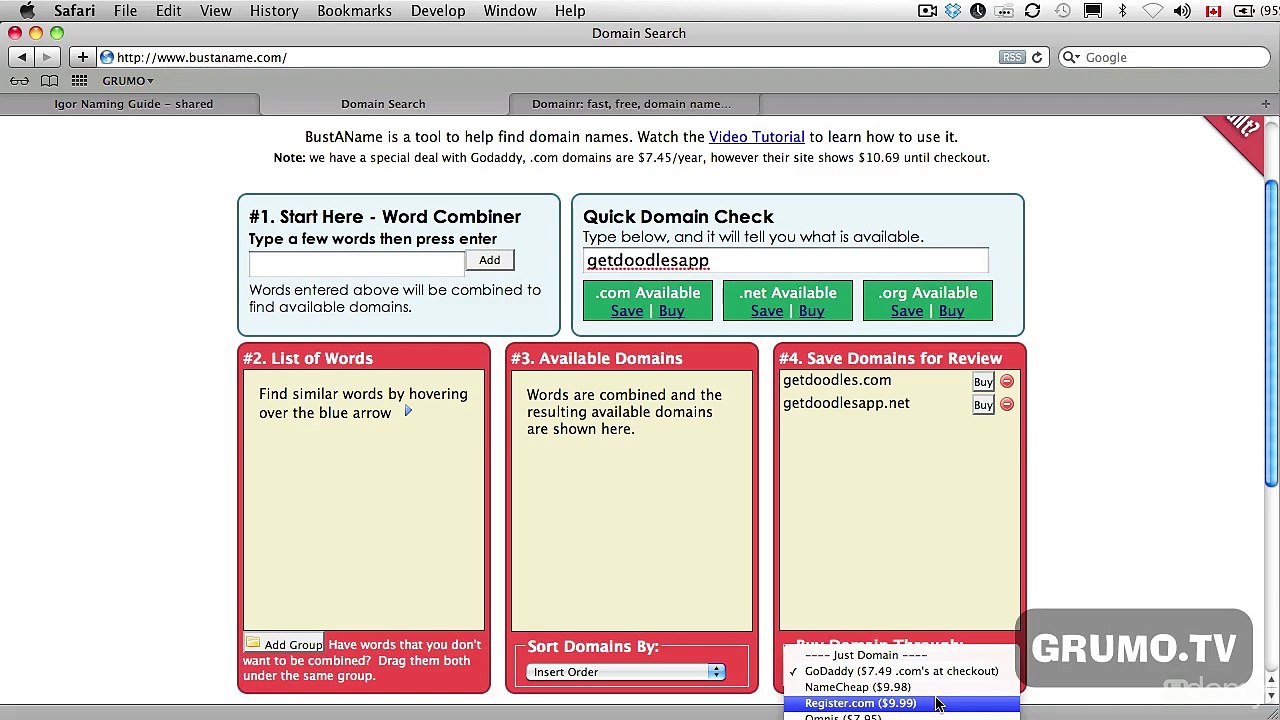1280x720 pixels.
Task: Open the Edit menu
Action: pos(168,11)
